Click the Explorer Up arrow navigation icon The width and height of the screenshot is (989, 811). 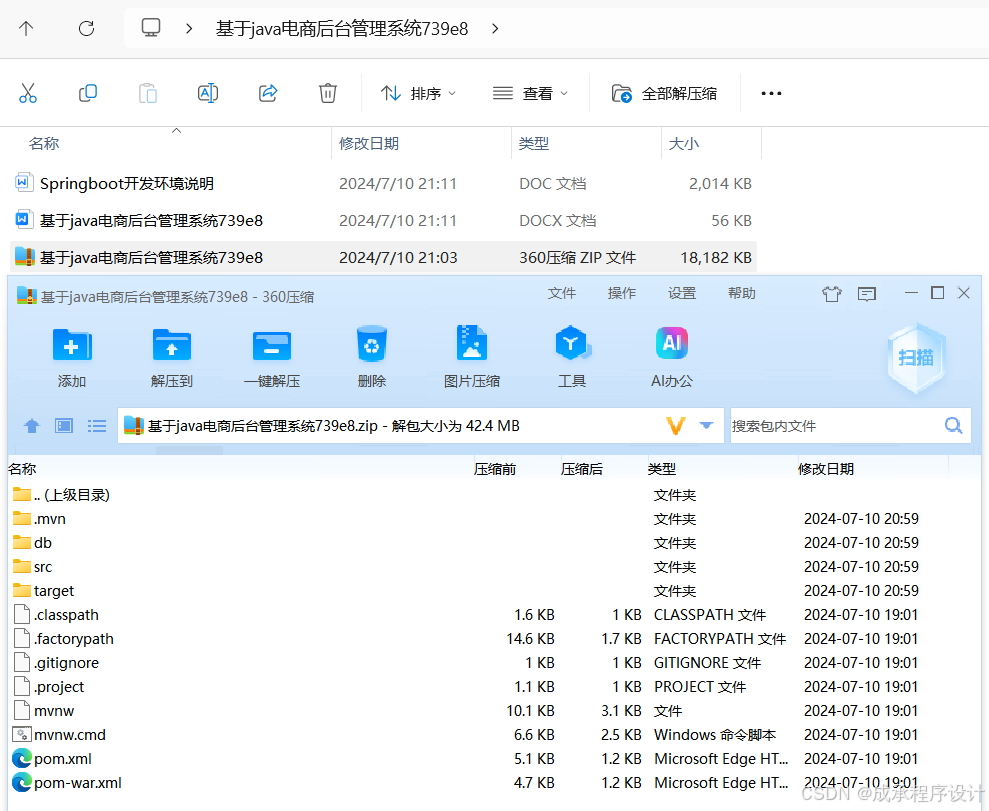tap(26, 28)
